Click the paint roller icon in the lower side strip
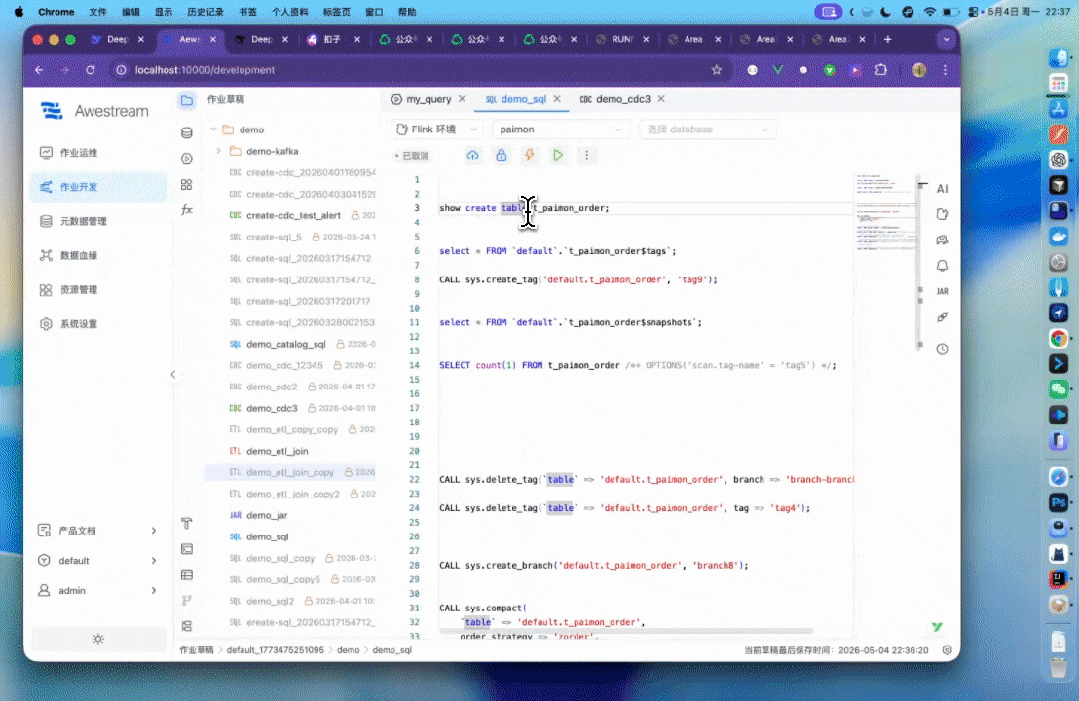The image size is (1079, 701). click(x=186, y=524)
